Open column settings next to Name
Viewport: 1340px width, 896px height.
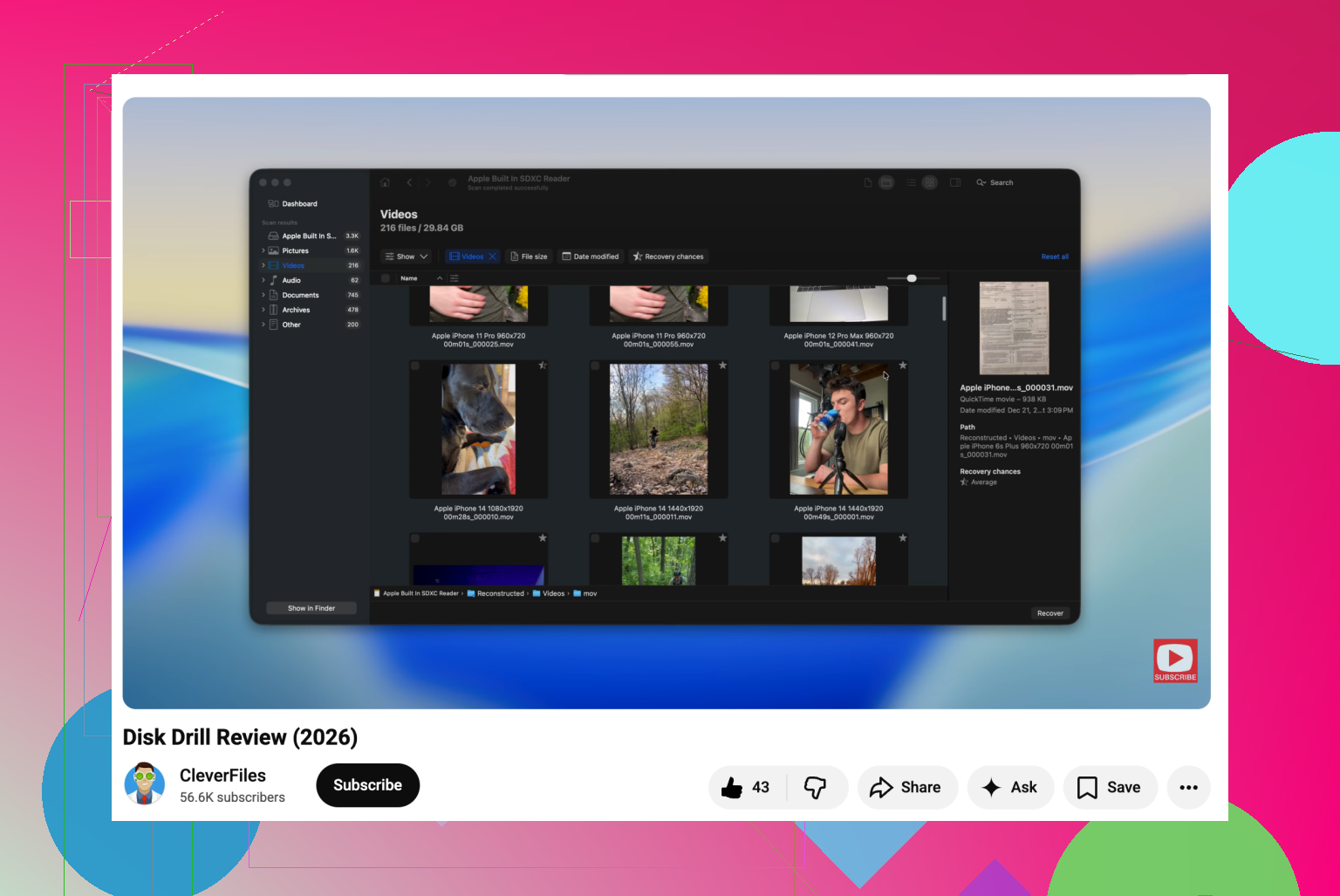pyautogui.click(x=455, y=278)
